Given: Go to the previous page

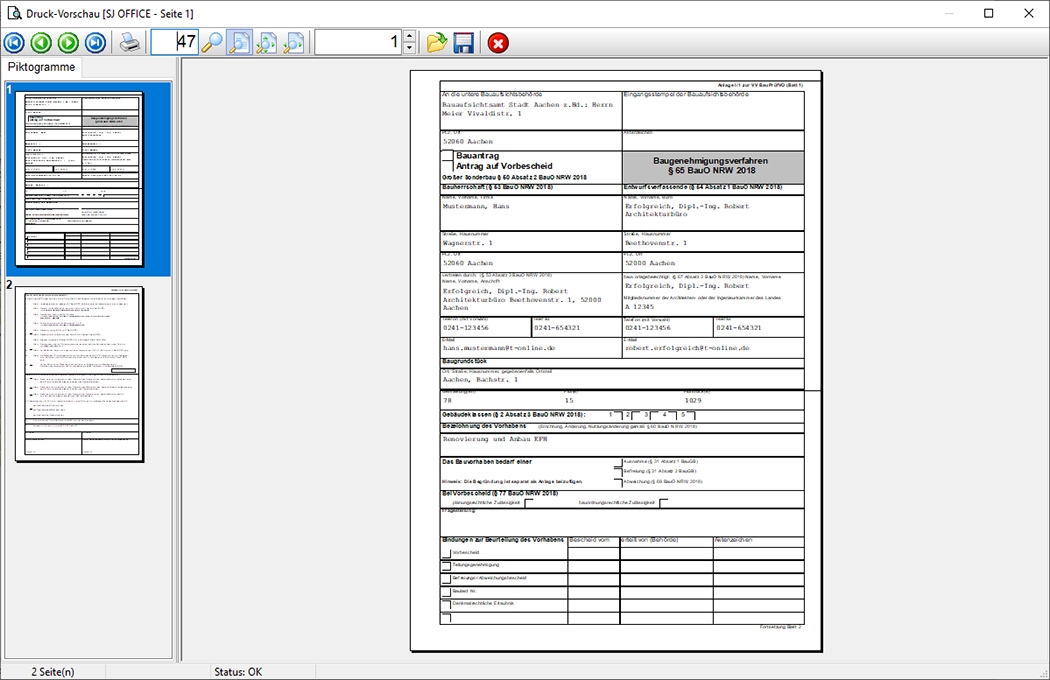Looking at the screenshot, I should point(42,43).
